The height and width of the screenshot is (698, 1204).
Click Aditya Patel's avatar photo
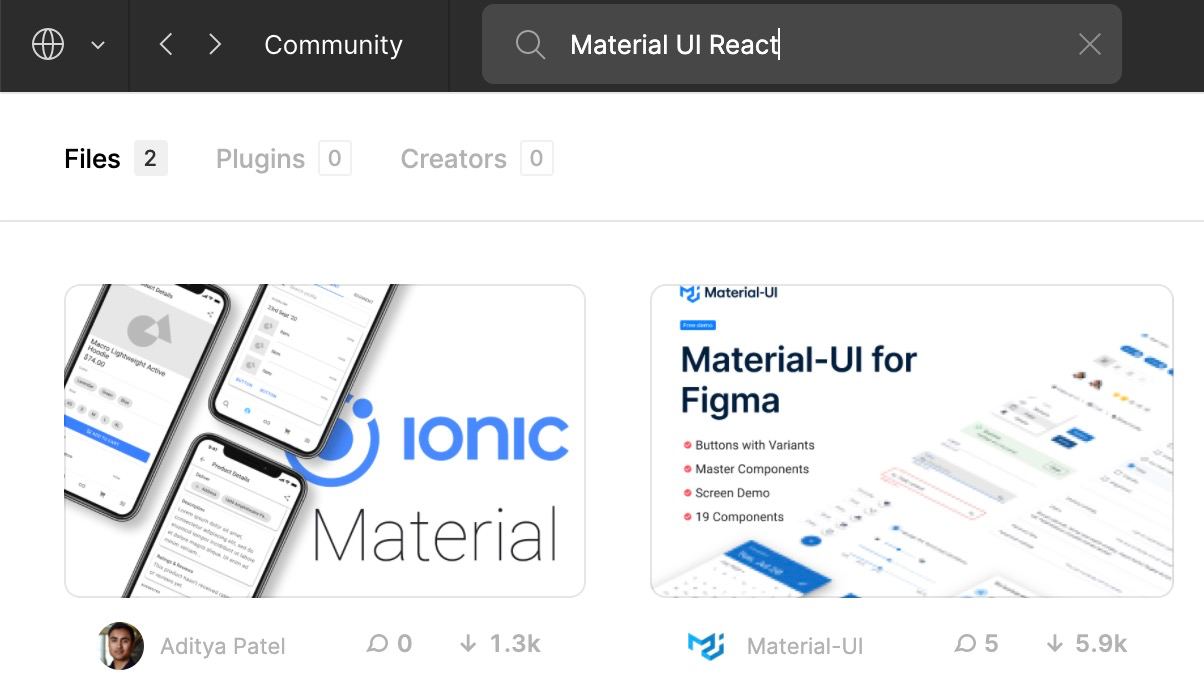(121, 645)
